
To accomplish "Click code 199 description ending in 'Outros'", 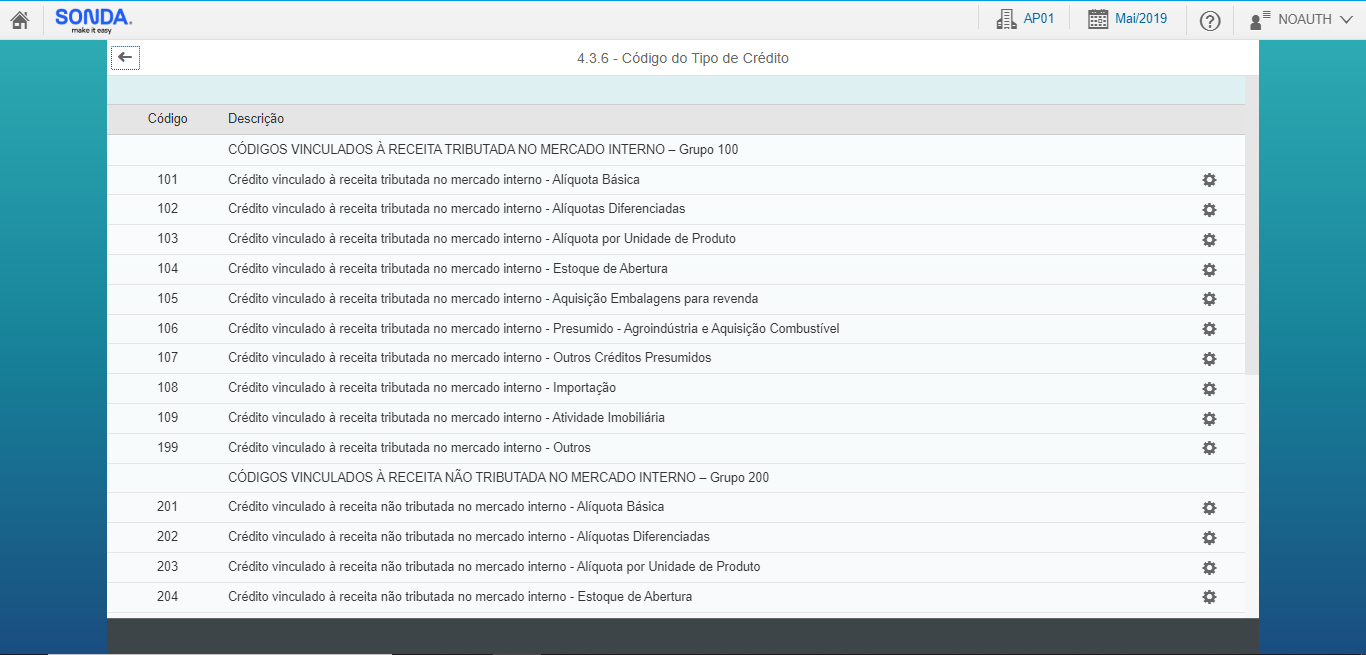I will click(409, 448).
